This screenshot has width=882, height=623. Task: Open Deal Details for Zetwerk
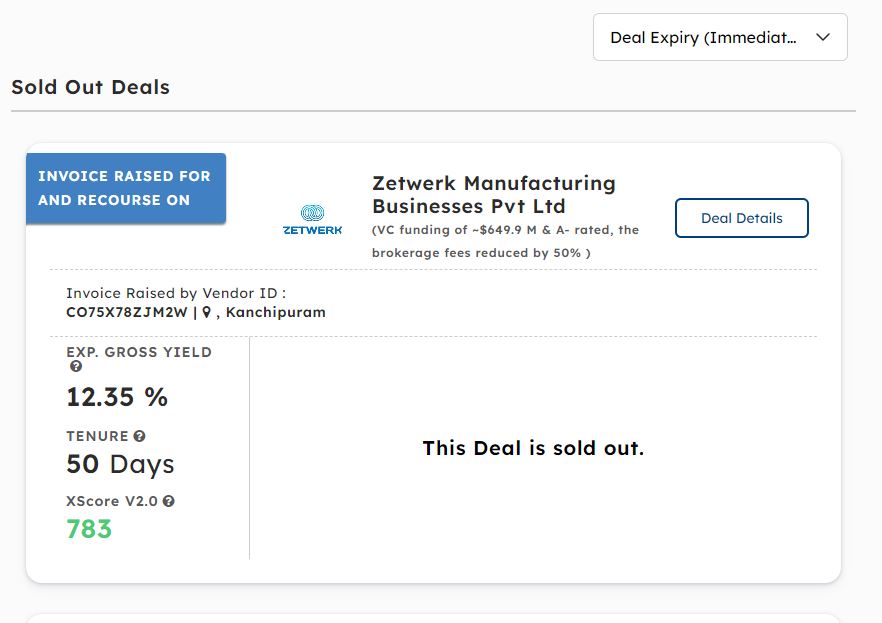(741, 218)
